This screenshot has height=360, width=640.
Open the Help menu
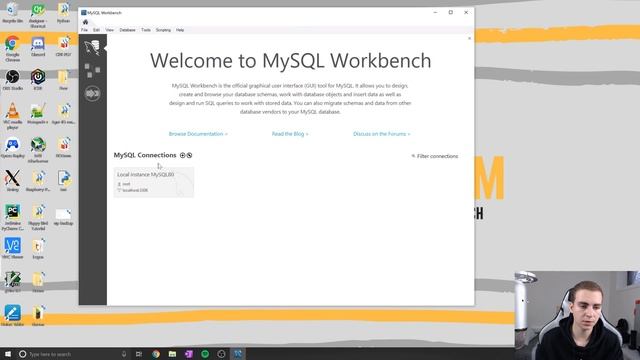[180, 30]
